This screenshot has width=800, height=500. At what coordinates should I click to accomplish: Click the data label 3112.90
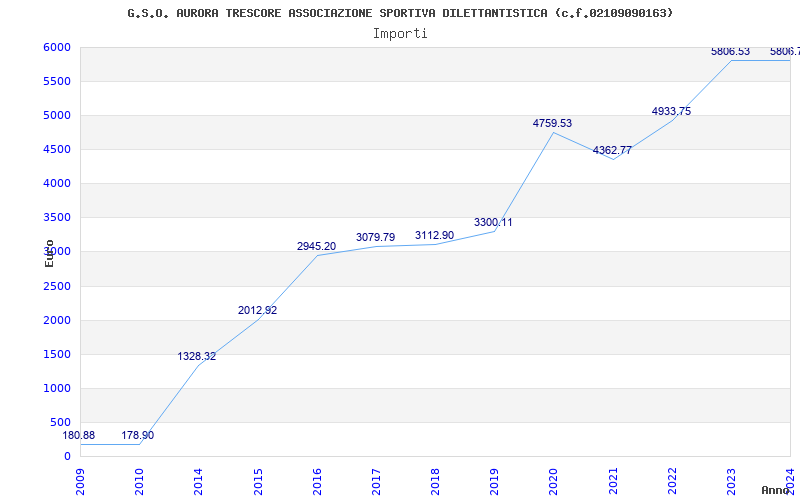[x=434, y=235]
